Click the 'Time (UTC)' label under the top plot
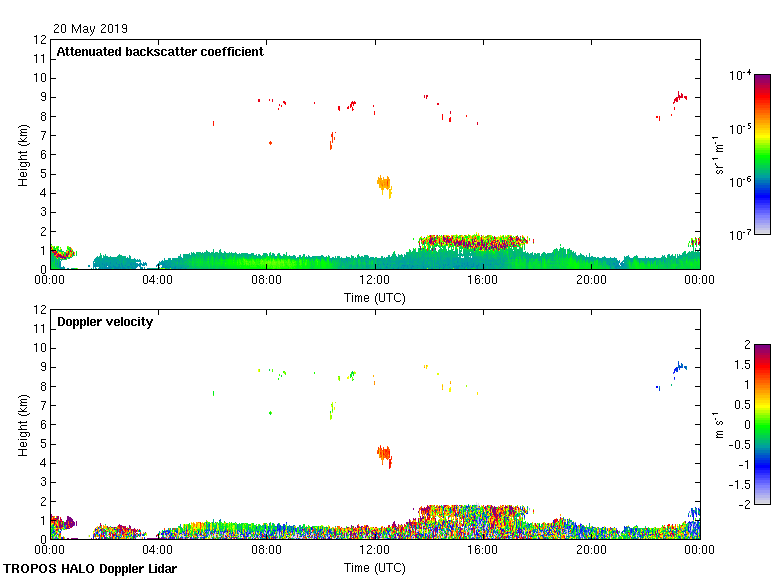This screenshot has height=580, width=780. click(374, 298)
